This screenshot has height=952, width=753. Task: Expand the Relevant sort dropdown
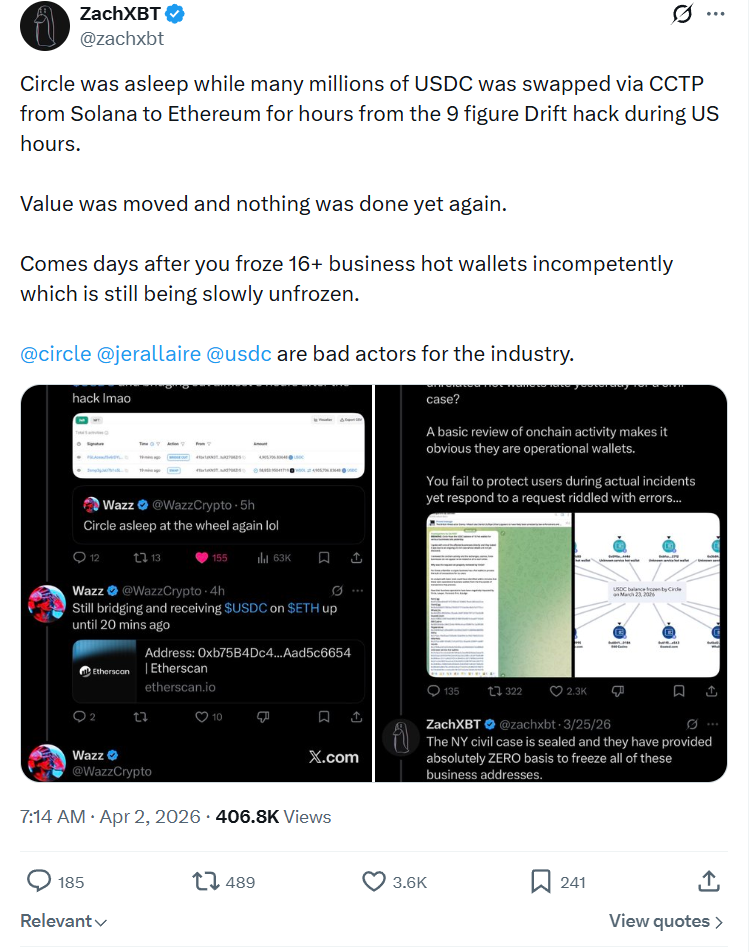tap(63, 921)
